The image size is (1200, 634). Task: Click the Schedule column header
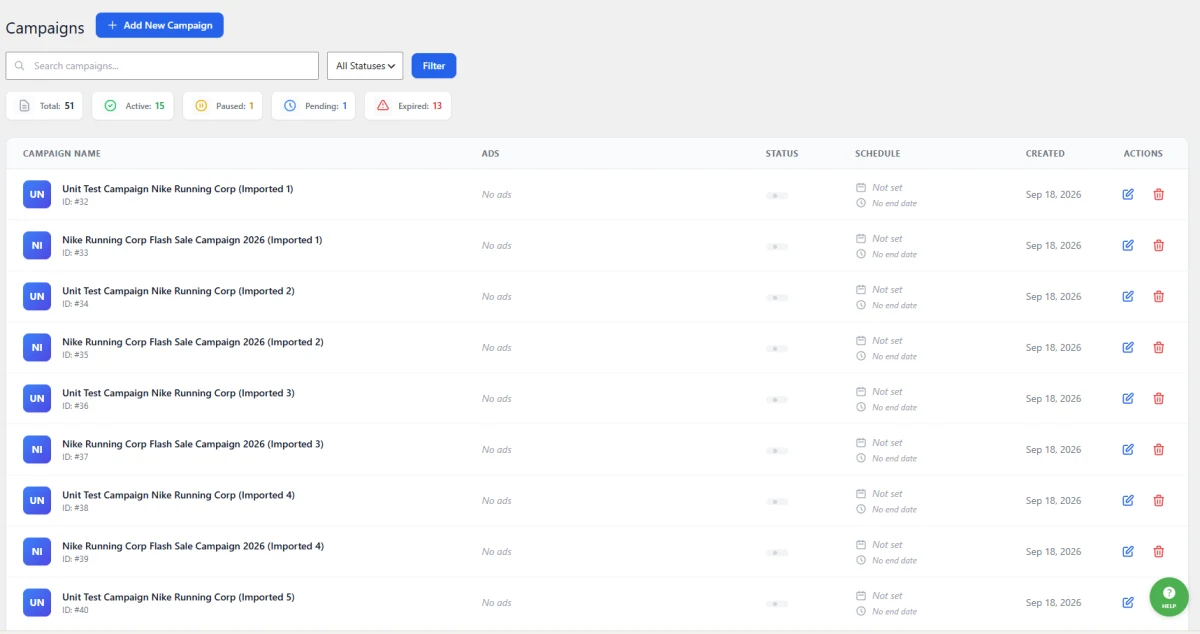coord(878,154)
